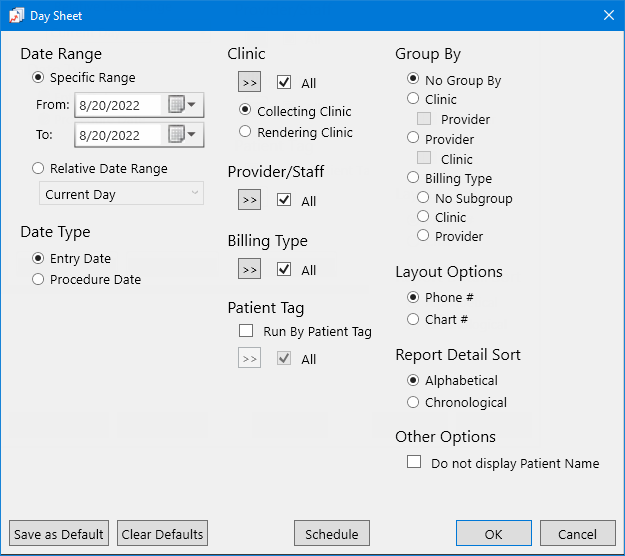Viewport: 625px width, 556px height.
Task: Click the Provider/Staff >> selection button
Action: point(250,200)
